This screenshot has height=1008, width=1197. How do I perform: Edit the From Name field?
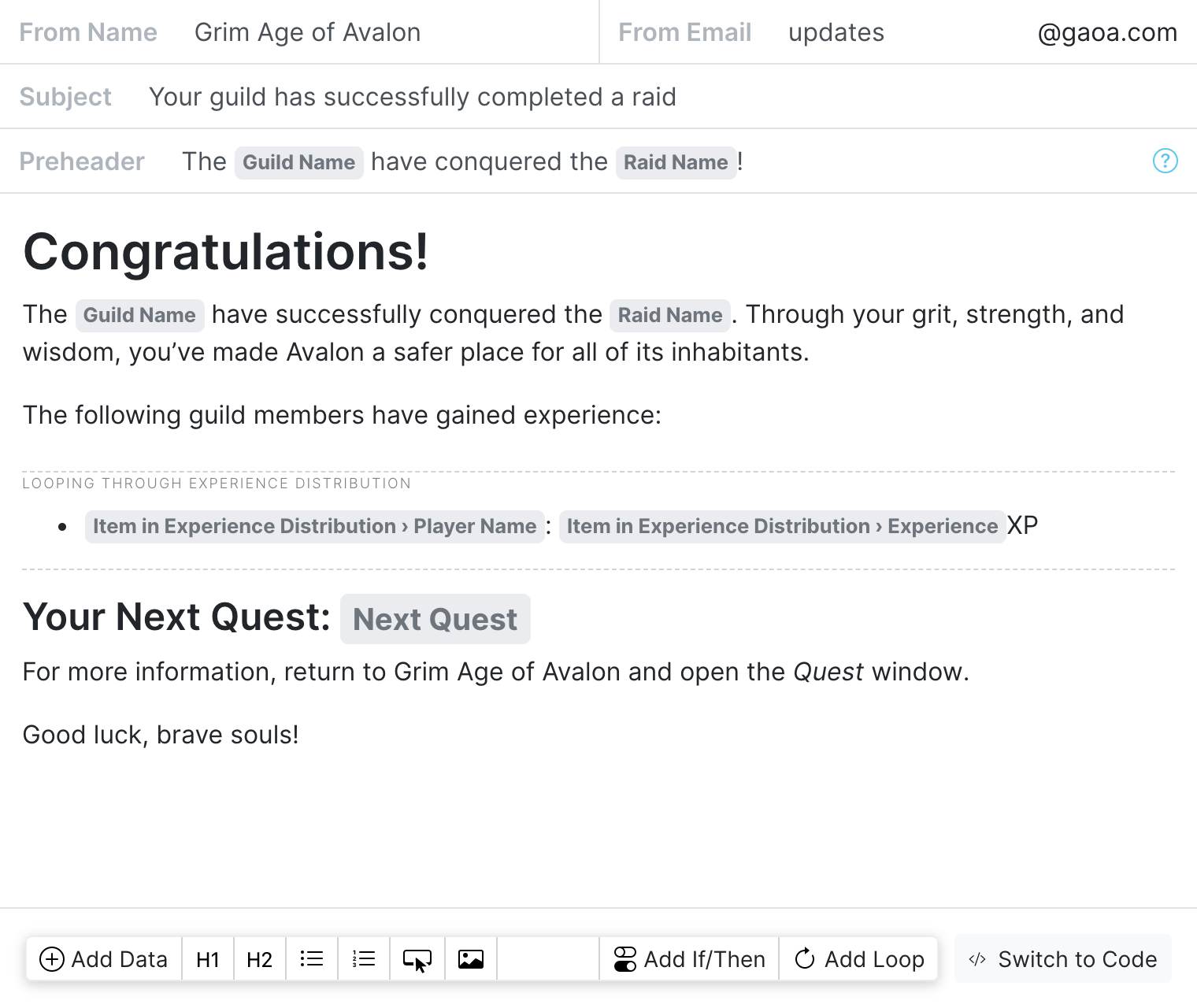[x=307, y=32]
